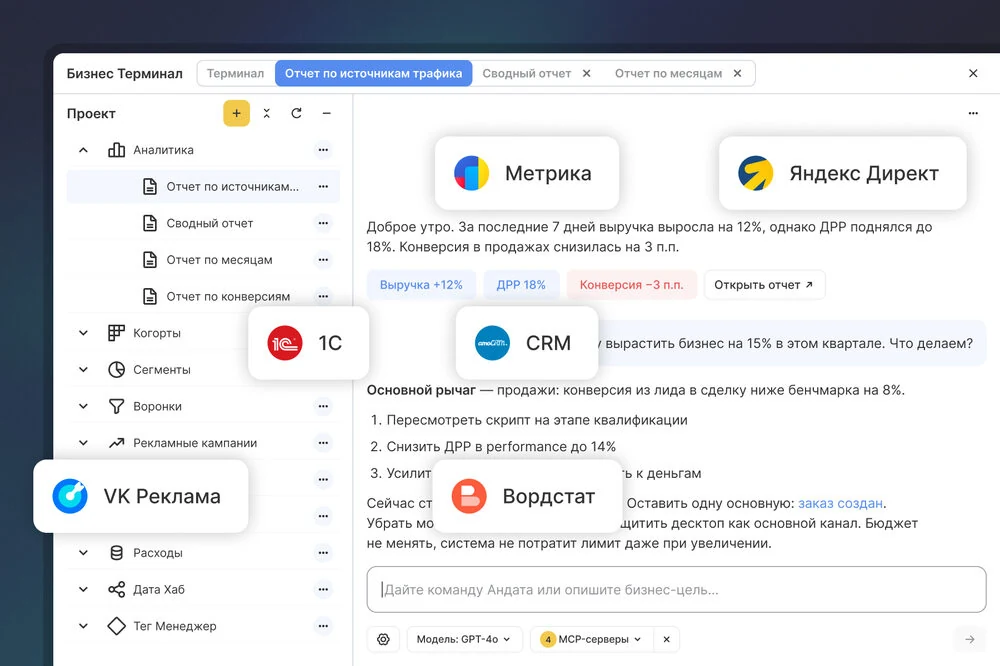Click the command input field
Image resolution: width=1000 pixels, height=666 pixels.
click(677, 589)
